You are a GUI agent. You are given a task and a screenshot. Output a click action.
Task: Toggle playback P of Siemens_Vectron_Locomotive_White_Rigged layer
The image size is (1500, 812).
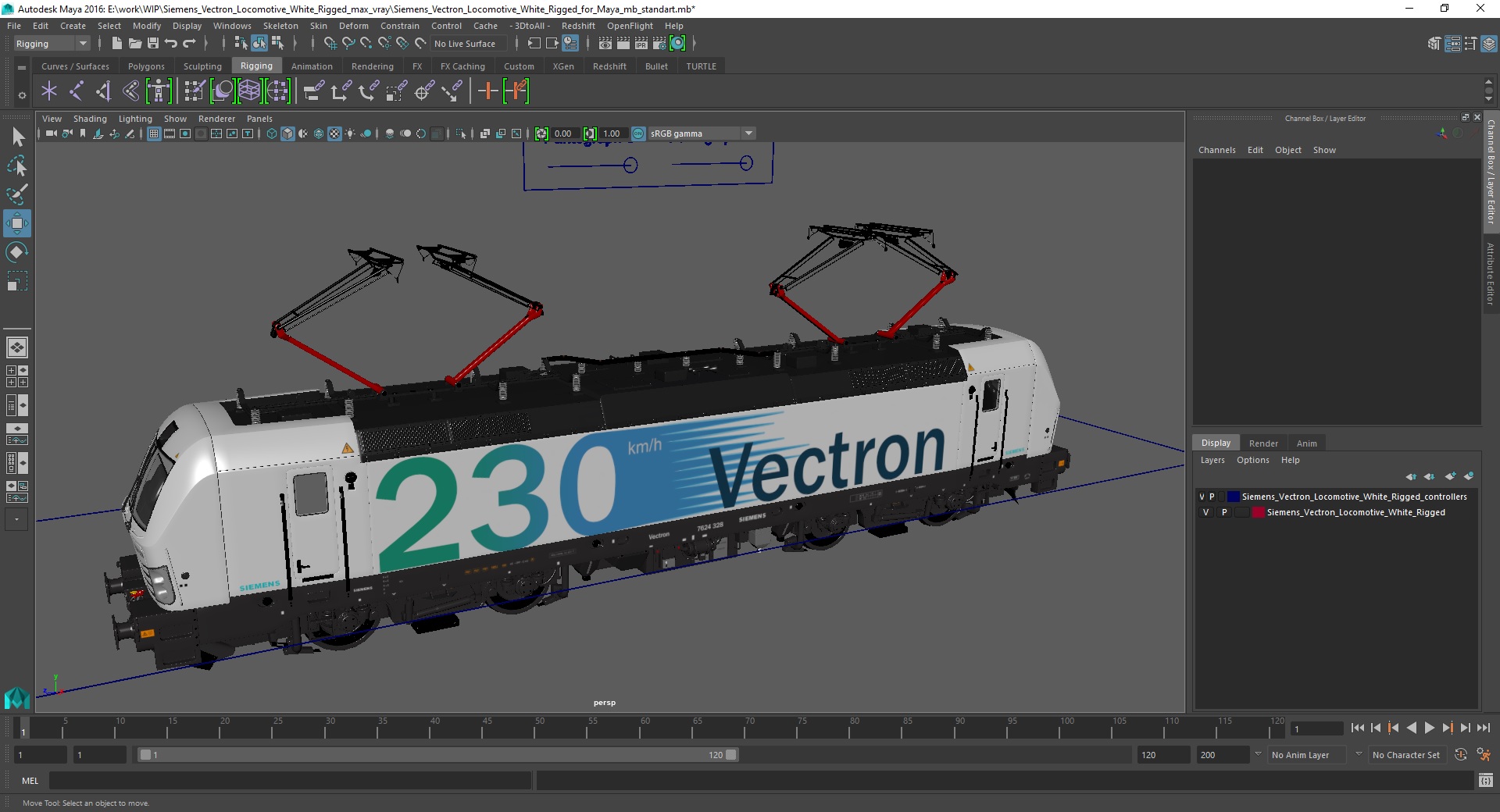tap(1224, 512)
